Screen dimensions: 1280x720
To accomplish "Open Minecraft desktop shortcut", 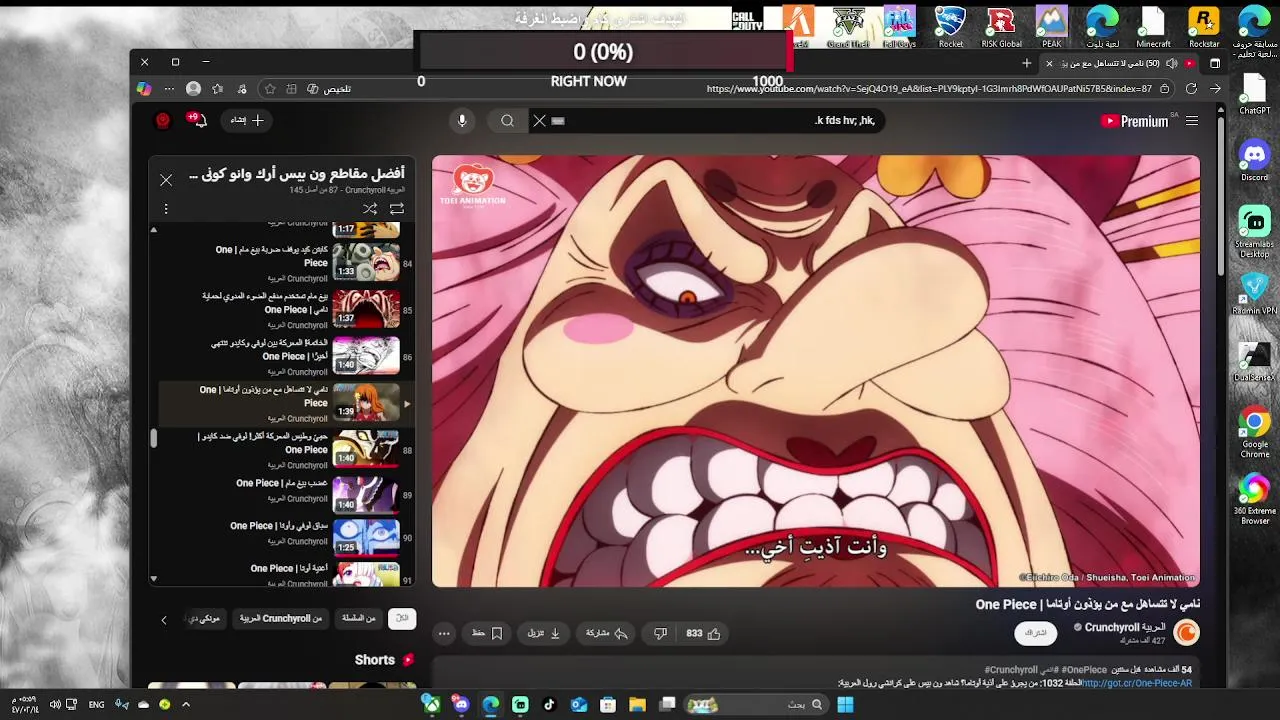I will point(1152,26).
